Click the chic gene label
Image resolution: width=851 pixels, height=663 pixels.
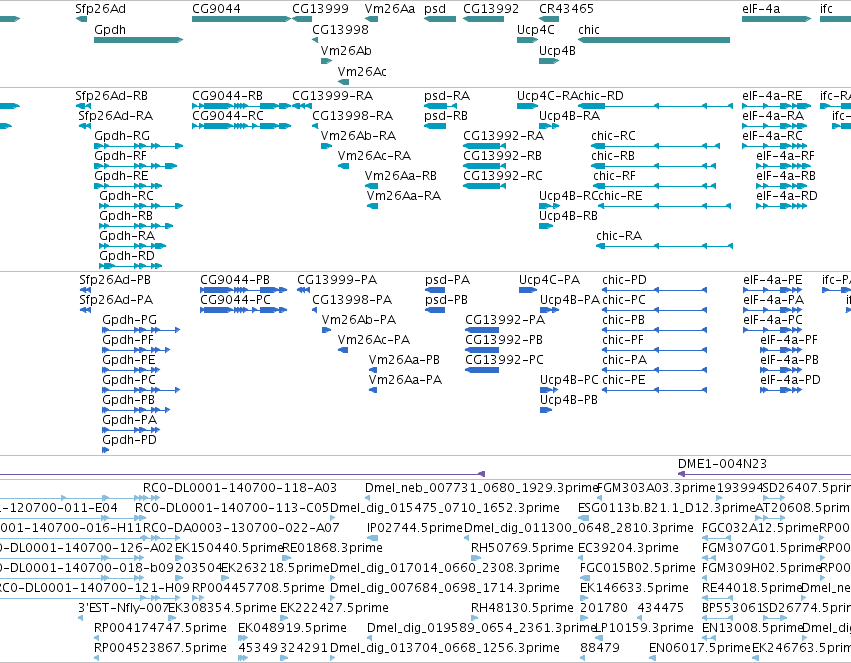coord(589,30)
